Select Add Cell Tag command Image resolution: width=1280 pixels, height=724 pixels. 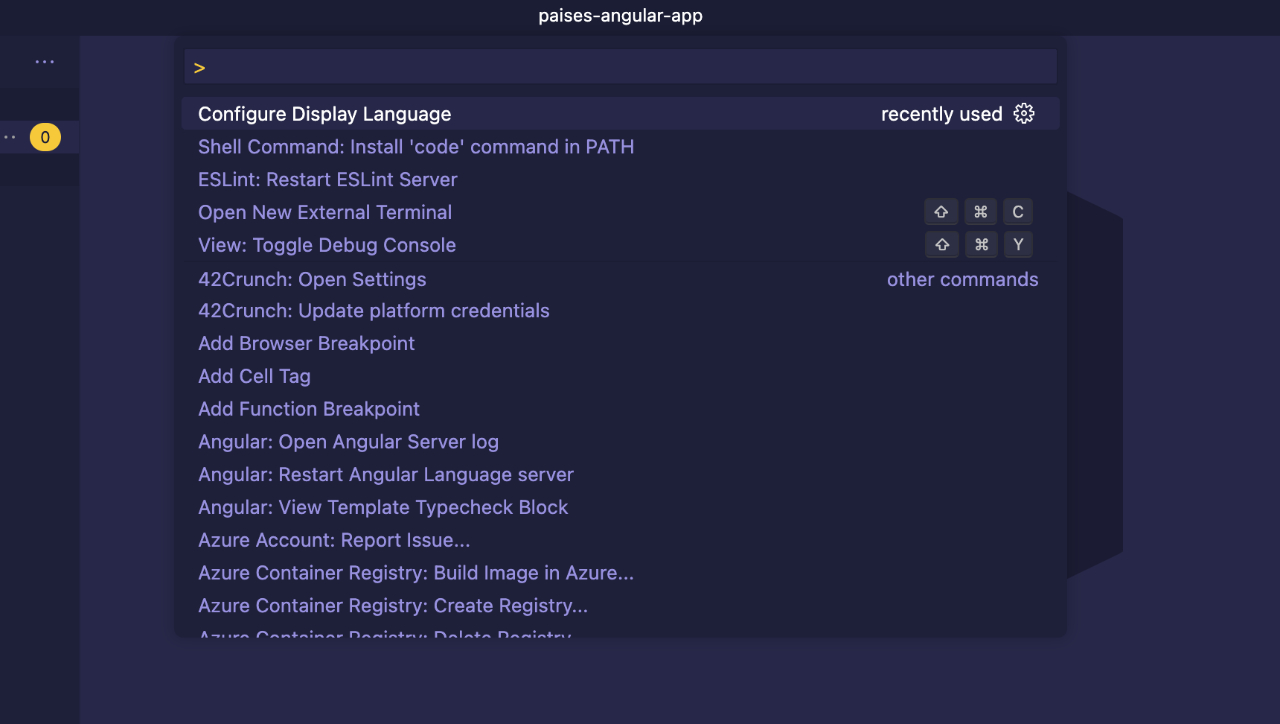pos(620,376)
